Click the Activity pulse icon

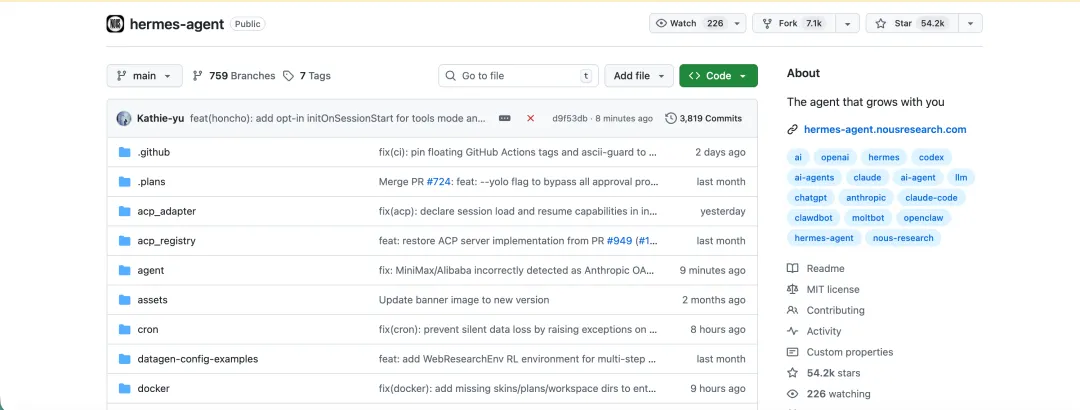[x=792, y=331]
